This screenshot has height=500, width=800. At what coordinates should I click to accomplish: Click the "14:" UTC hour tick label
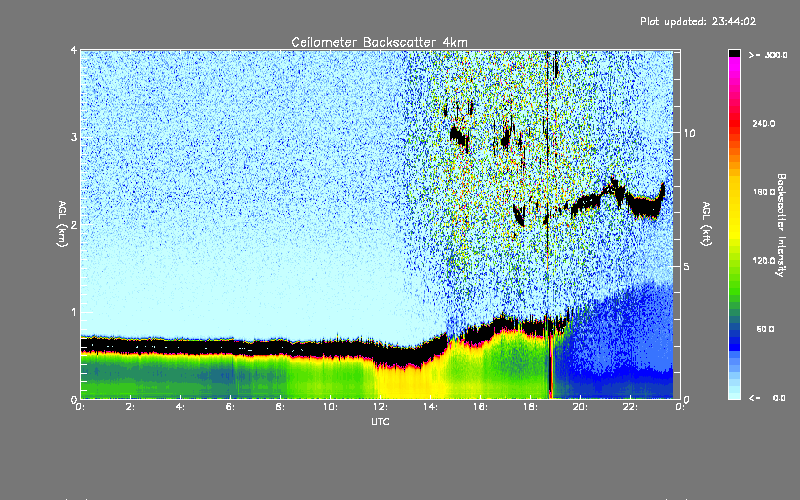click(430, 407)
